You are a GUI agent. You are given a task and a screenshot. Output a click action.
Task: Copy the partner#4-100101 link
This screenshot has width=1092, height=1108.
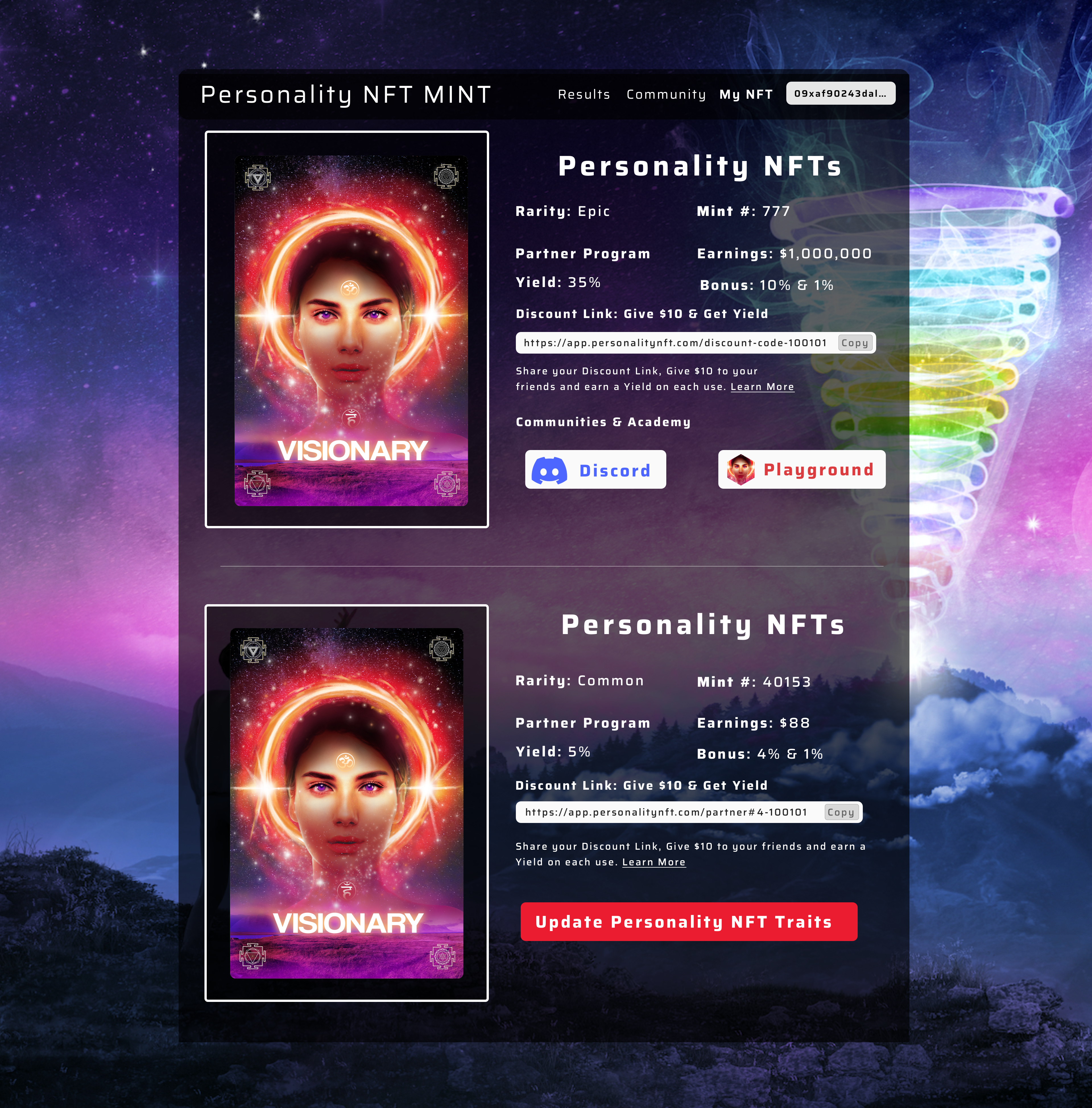[841, 812]
